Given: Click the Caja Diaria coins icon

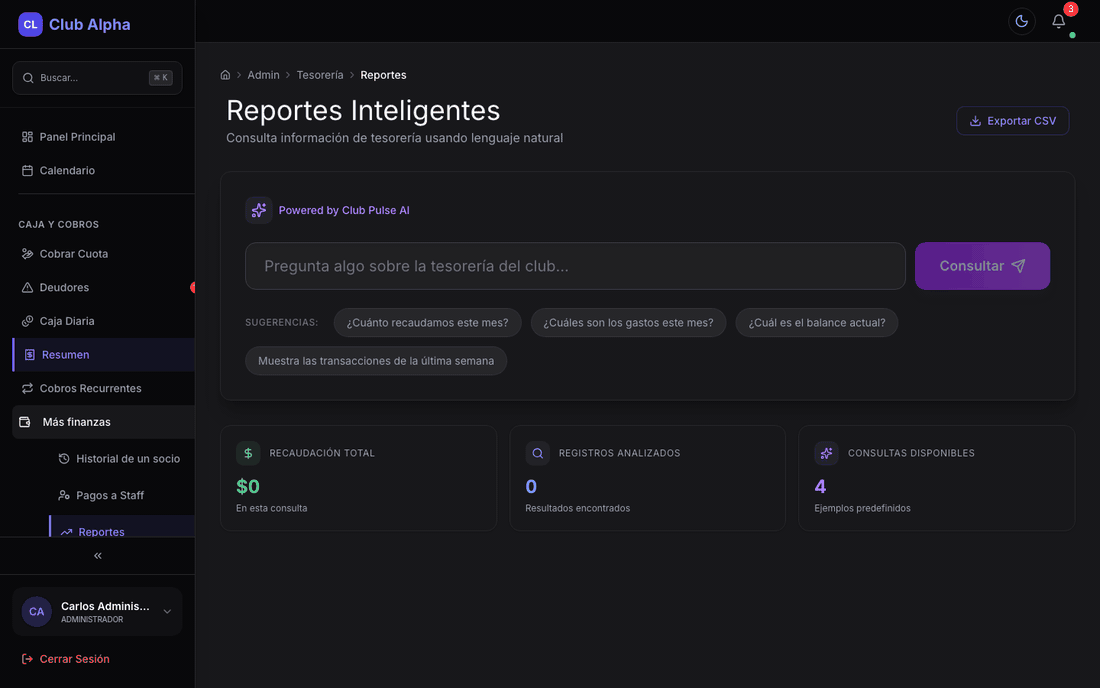Looking at the screenshot, I should pos(27,321).
